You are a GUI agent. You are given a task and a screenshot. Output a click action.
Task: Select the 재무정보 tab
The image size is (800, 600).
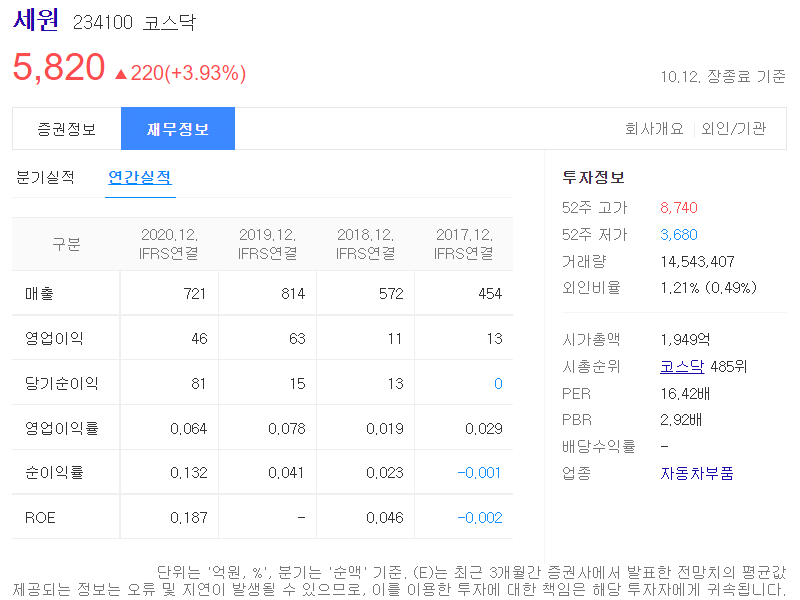pos(178,129)
